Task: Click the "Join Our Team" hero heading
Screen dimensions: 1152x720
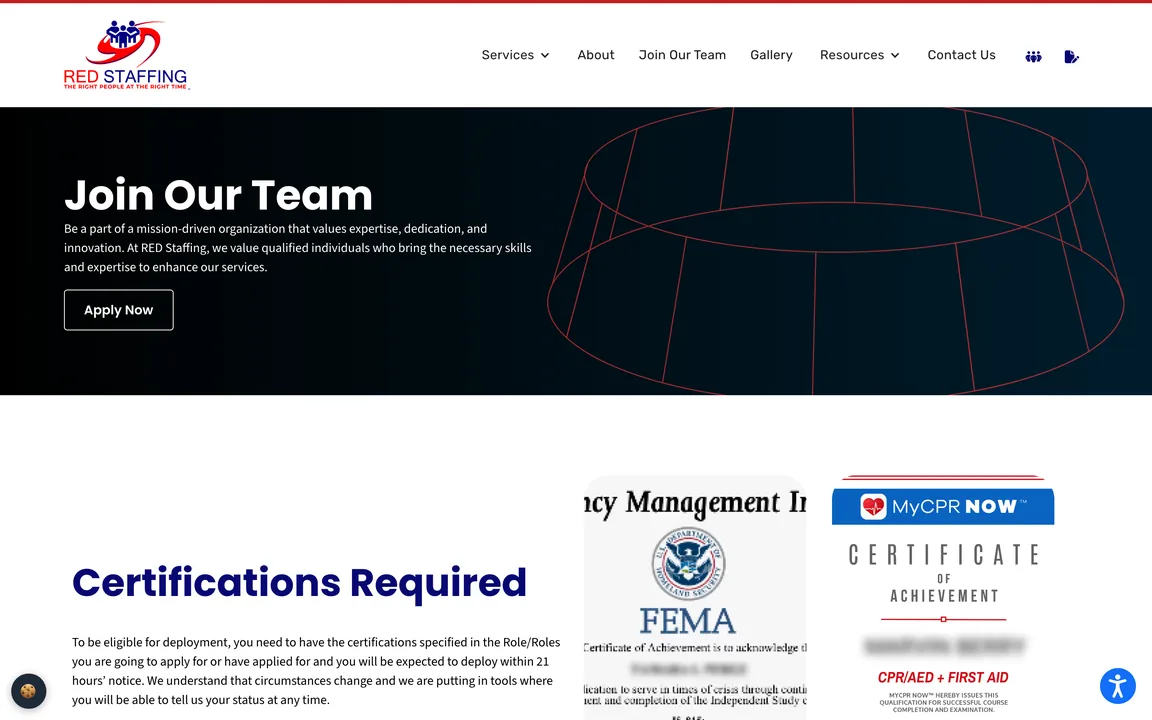Action: [218, 195]
